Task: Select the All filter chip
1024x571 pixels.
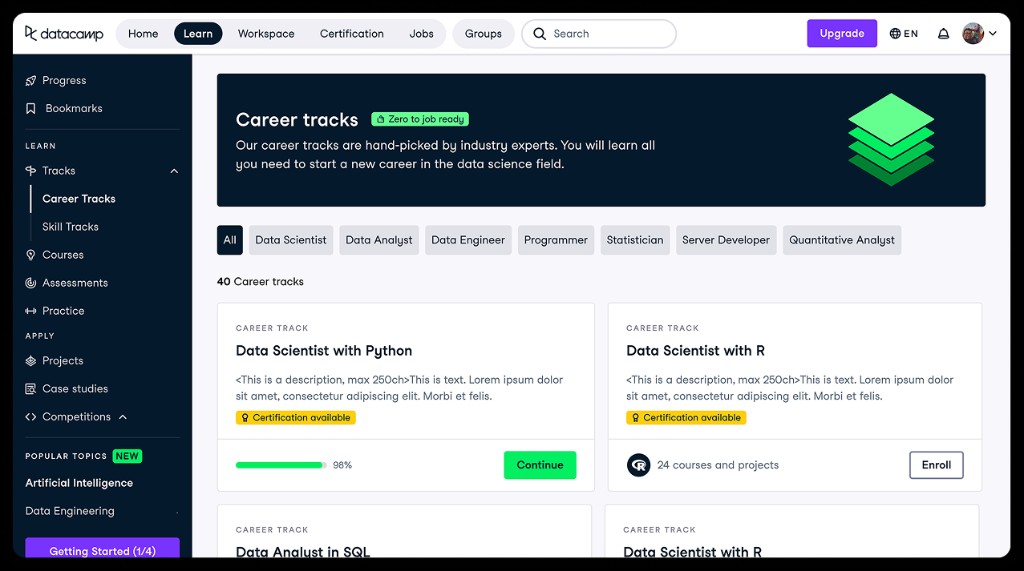Action: (x=230, y=240)
